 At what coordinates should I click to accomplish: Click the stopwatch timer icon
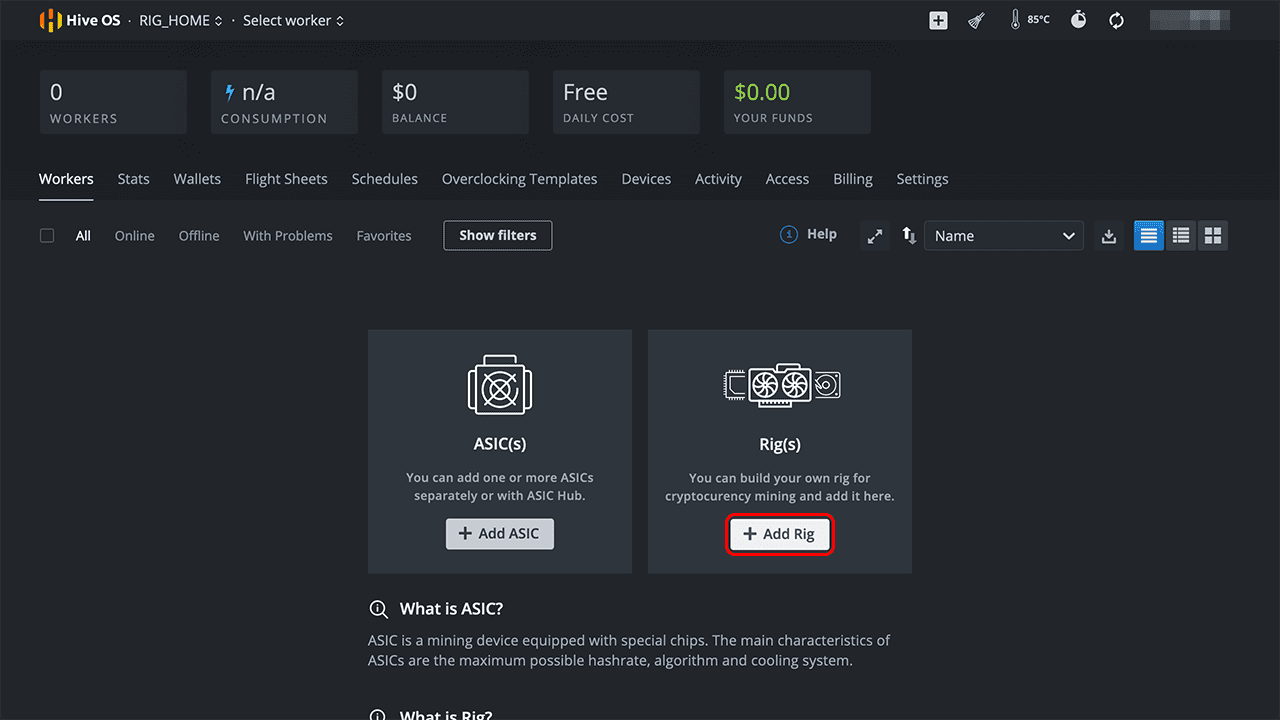point(1078,20)
